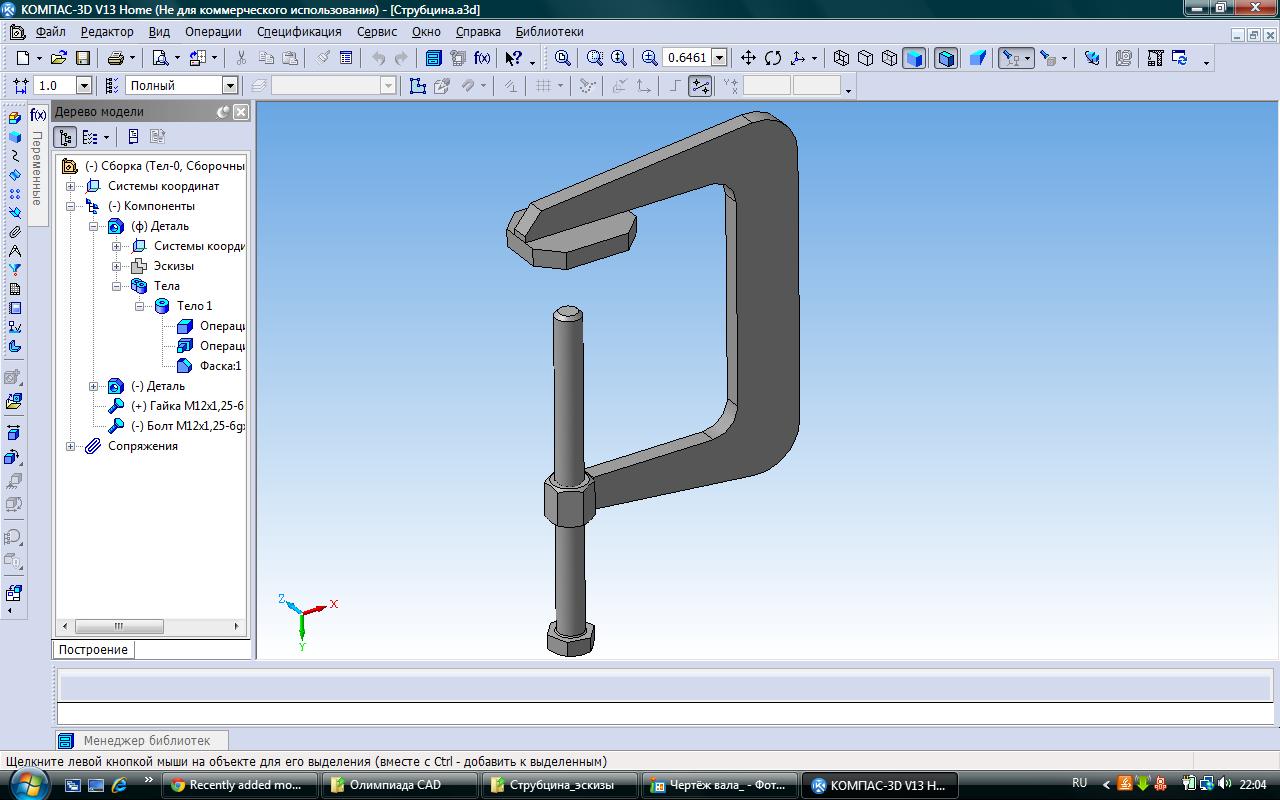Open the Спецификация menu
This screenshot has width=1280, height=800.
[299, 31]
